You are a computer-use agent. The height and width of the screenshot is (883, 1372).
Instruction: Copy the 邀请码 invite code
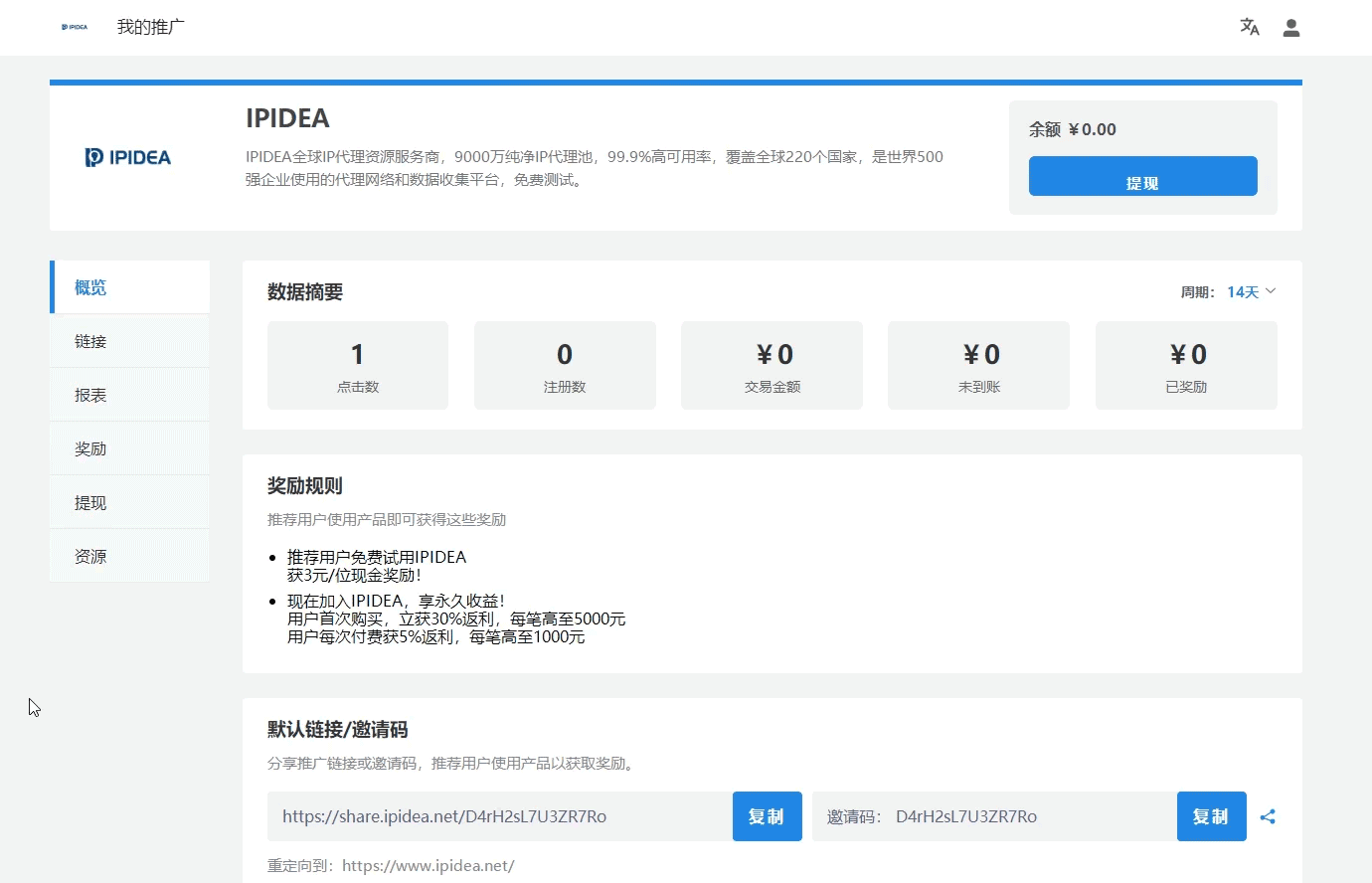pyautogui.click(x=1211, y=816)
